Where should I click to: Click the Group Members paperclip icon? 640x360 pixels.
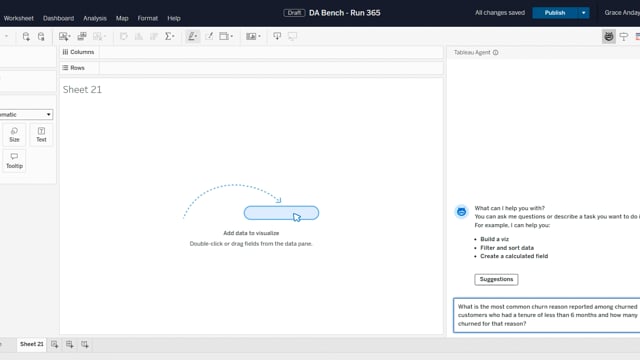[x=209, y=36]
